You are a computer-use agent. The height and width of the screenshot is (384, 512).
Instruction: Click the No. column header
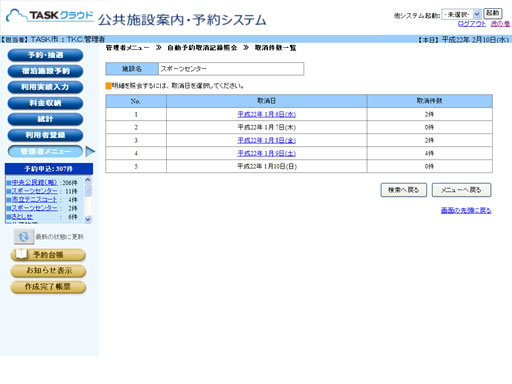[x=136, y=101]
